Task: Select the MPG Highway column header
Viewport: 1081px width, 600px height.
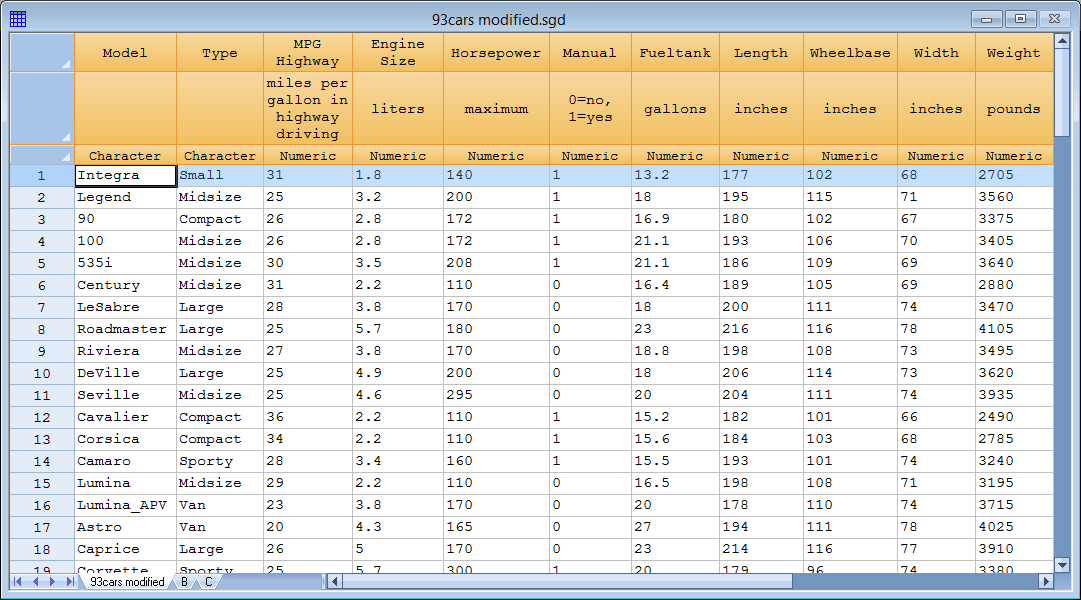Action: (x=307, y=53)
